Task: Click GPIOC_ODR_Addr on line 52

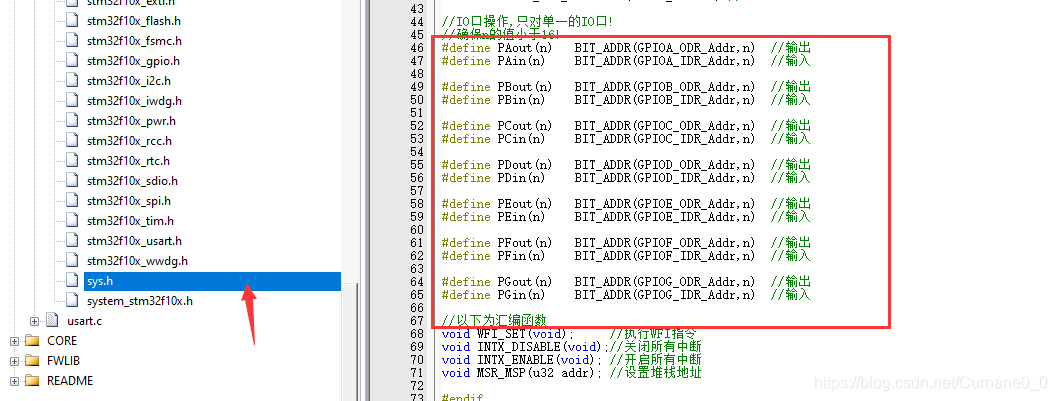Action: point(686,126)
